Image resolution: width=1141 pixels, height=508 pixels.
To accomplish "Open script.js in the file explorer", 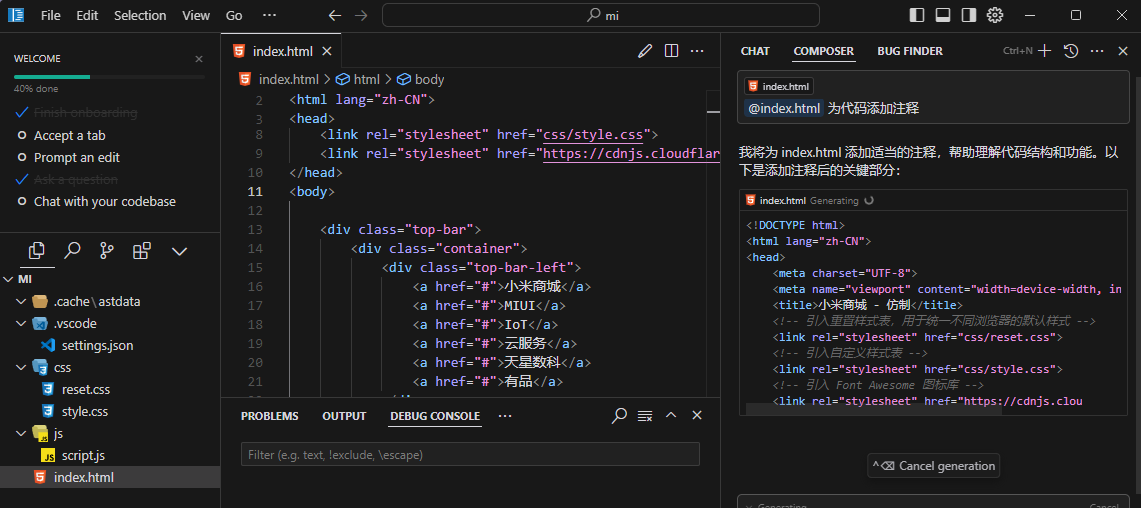I will [x=83, y=455].
